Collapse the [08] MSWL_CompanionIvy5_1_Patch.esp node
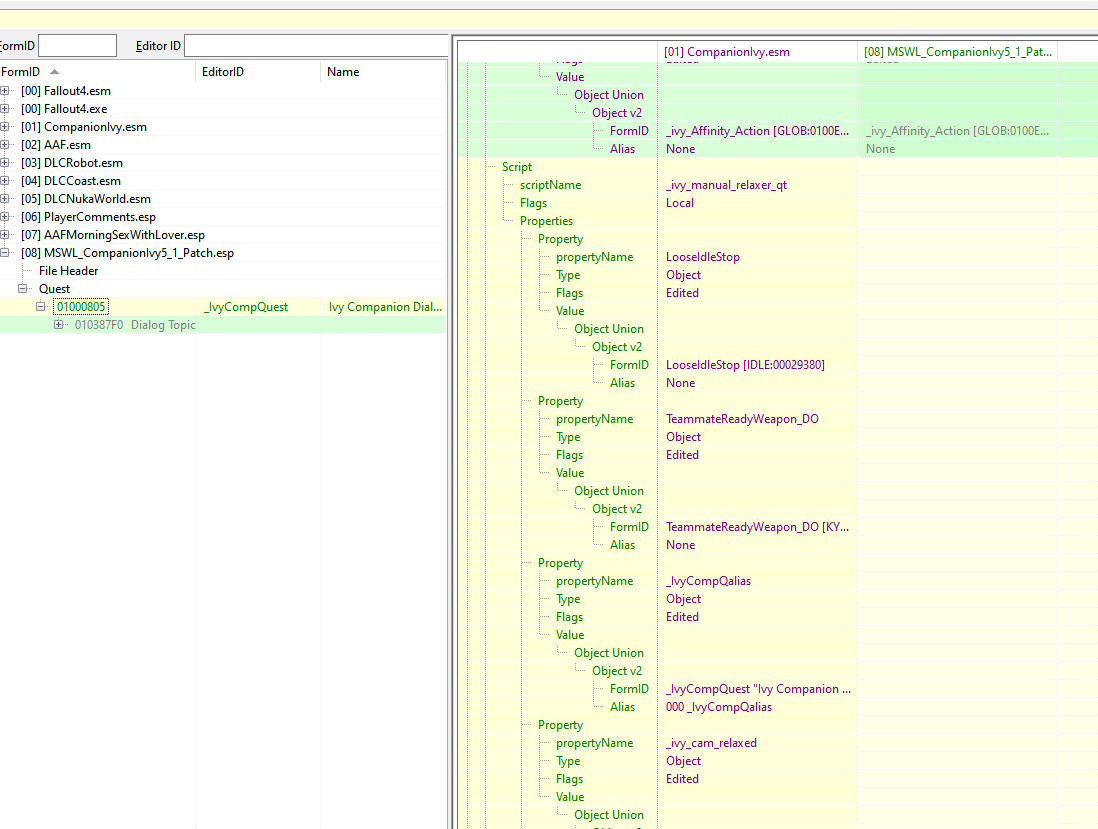The image size is (1098, 829). coord(4,253)
